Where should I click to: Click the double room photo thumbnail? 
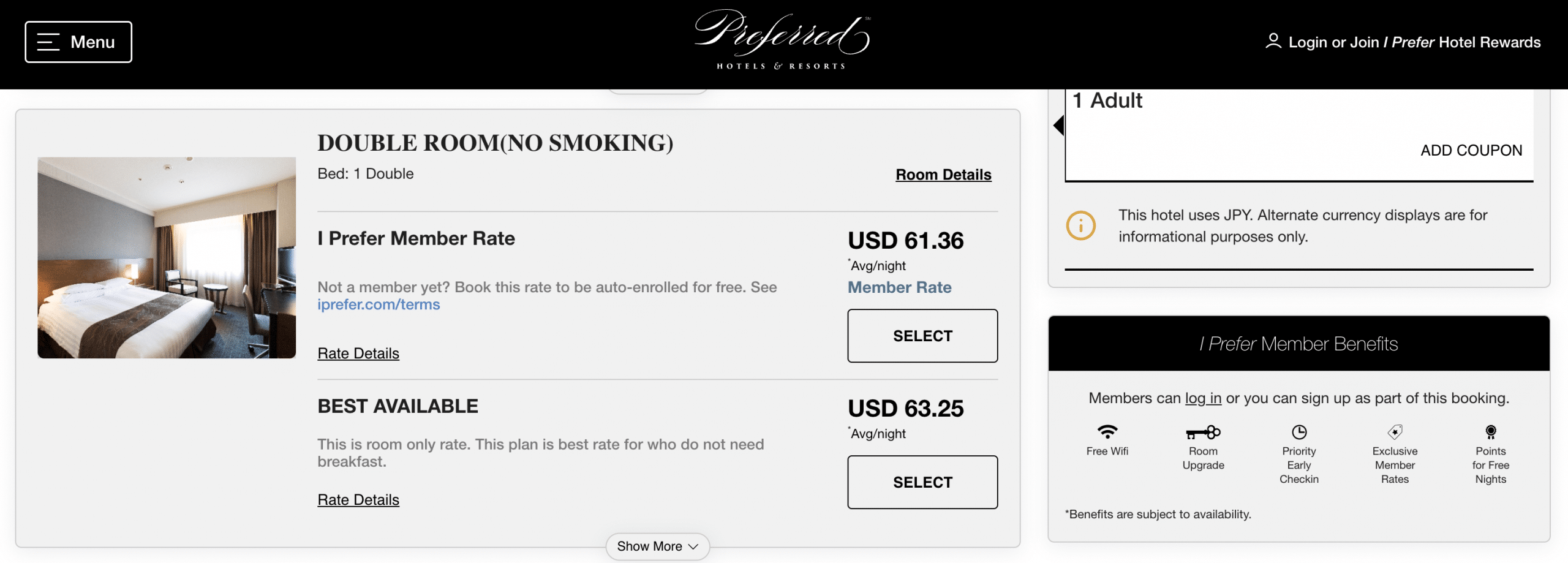167,258
